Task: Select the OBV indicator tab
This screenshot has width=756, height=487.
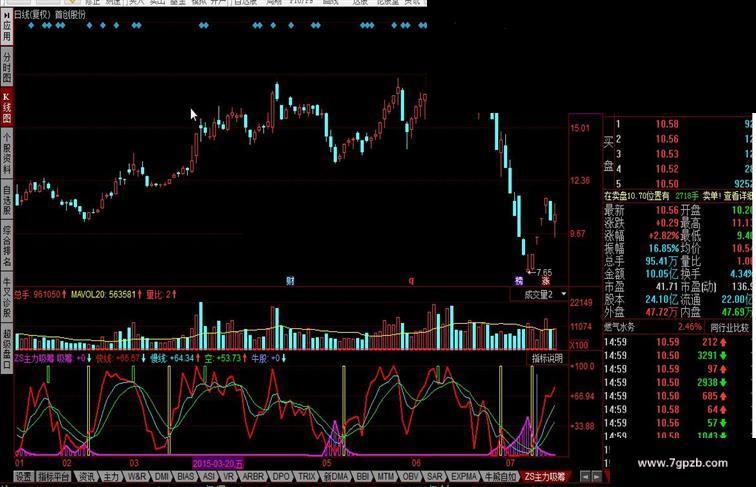Action: 410,476
